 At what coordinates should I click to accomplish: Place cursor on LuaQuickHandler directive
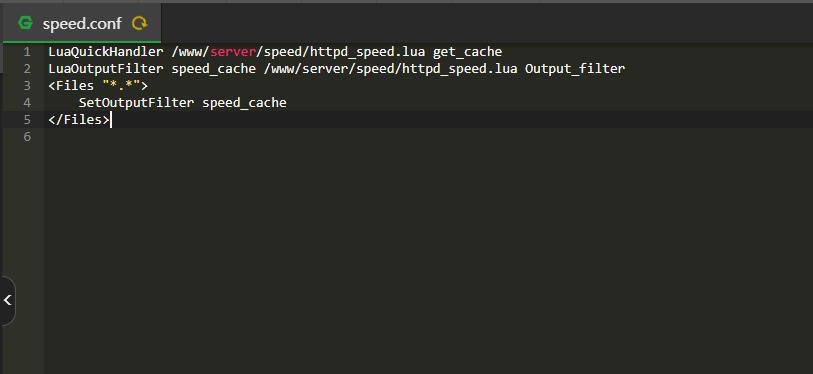point(105,52)
